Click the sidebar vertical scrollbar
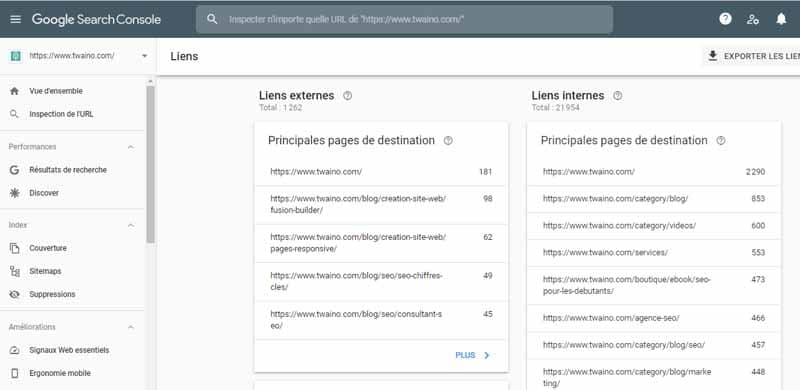The height and width of the screenshot is (390, 800). click(x=150, y=163)
